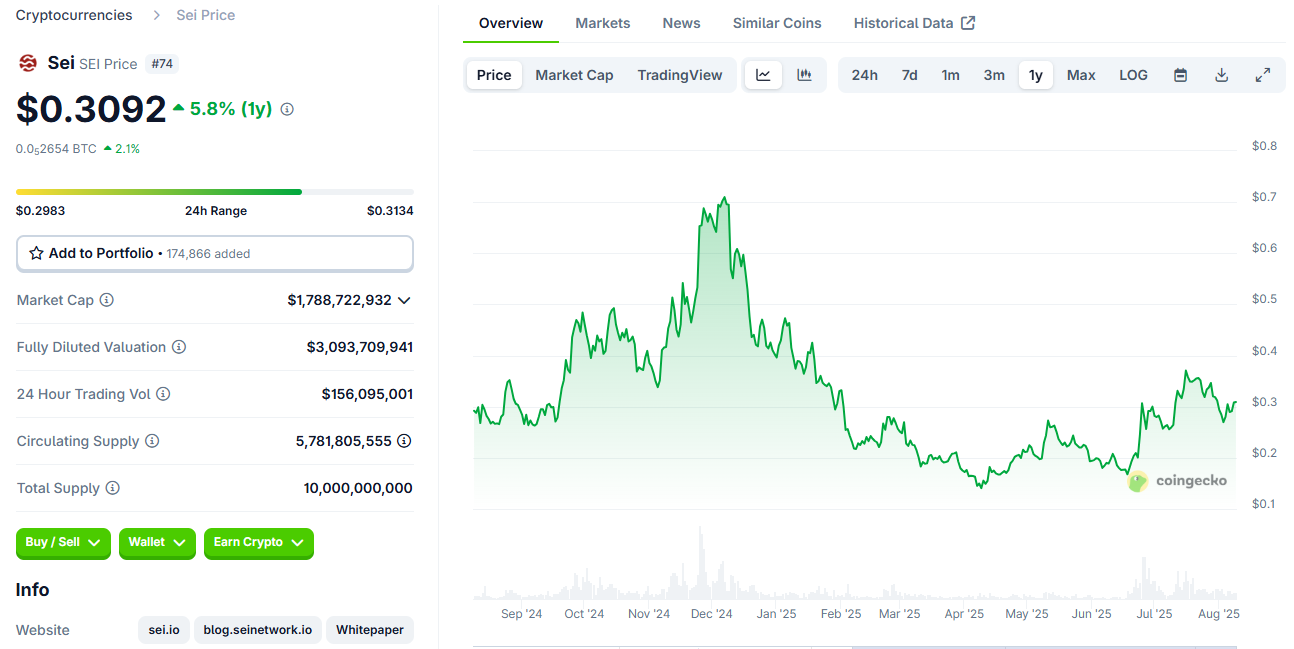The height and width of the screenshot is (649, 1294).
Task: Open the Historical Data tab
Action: pos(914,23)
